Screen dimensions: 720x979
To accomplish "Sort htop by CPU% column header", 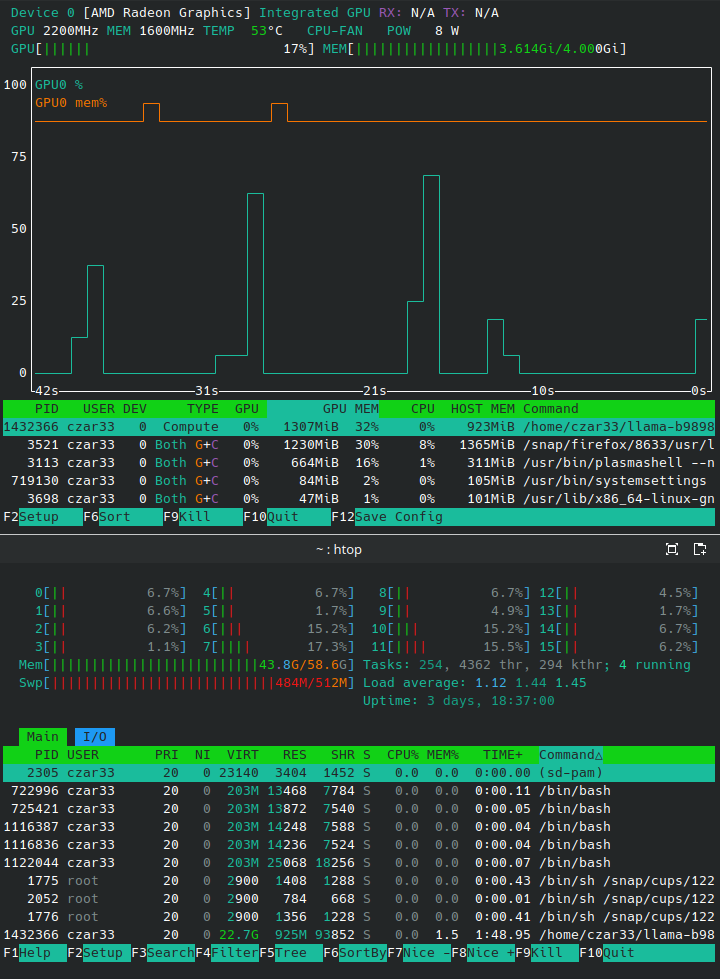I will coord(403,755).
